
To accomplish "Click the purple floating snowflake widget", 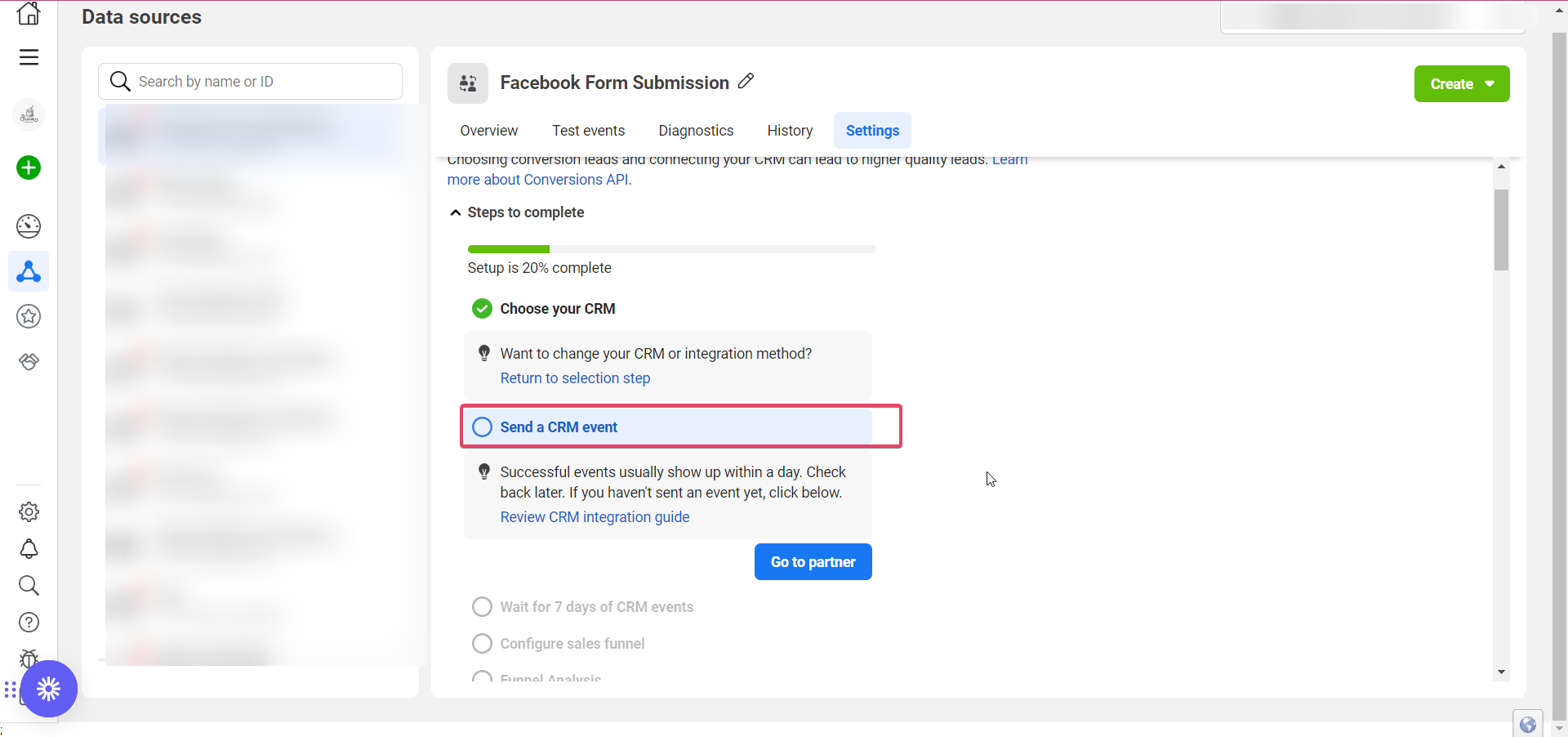I will (x=49, y=689).
